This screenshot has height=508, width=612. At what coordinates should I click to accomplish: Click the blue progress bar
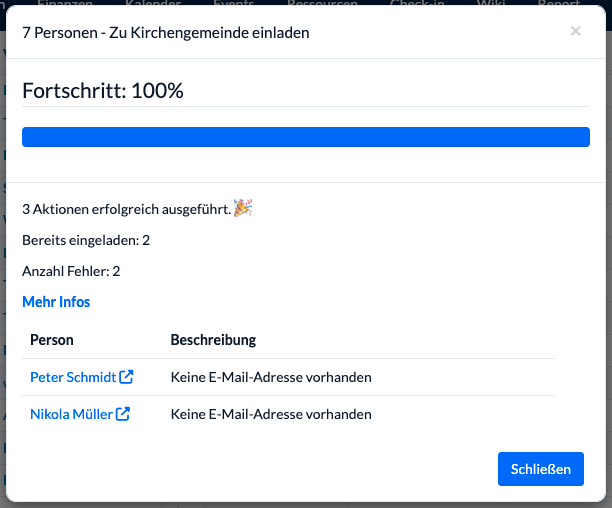pyautogui.click(x=305, y=137)
